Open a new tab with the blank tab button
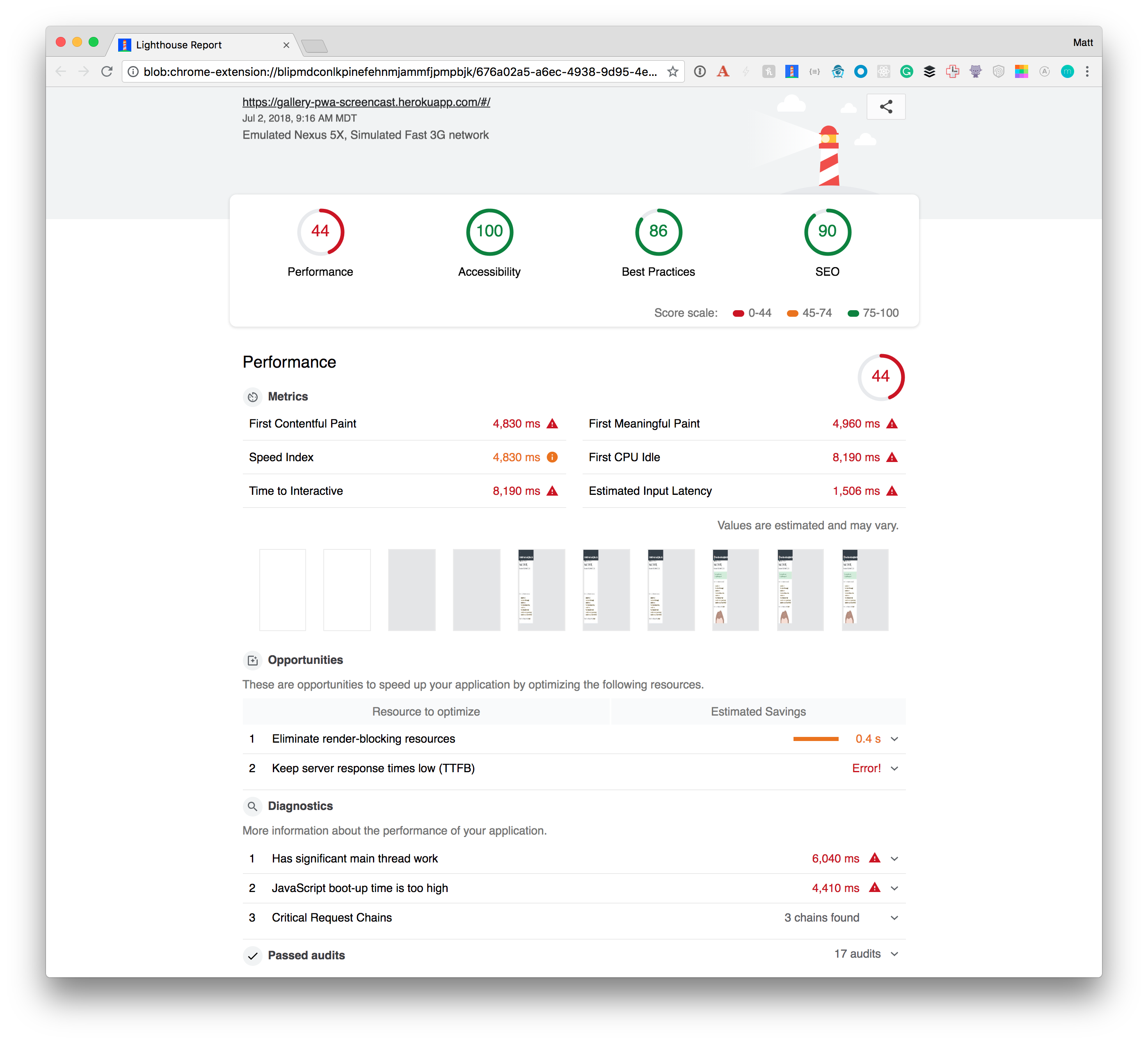 (314, 46)
